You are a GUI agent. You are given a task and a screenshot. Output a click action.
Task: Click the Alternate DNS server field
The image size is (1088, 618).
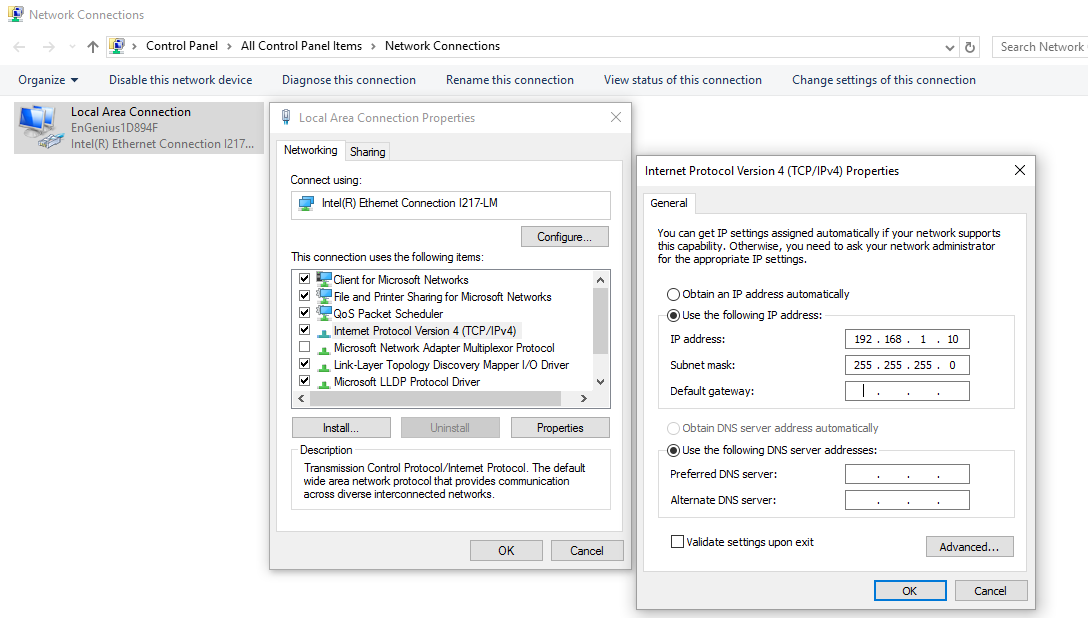(x=907, y=500)
